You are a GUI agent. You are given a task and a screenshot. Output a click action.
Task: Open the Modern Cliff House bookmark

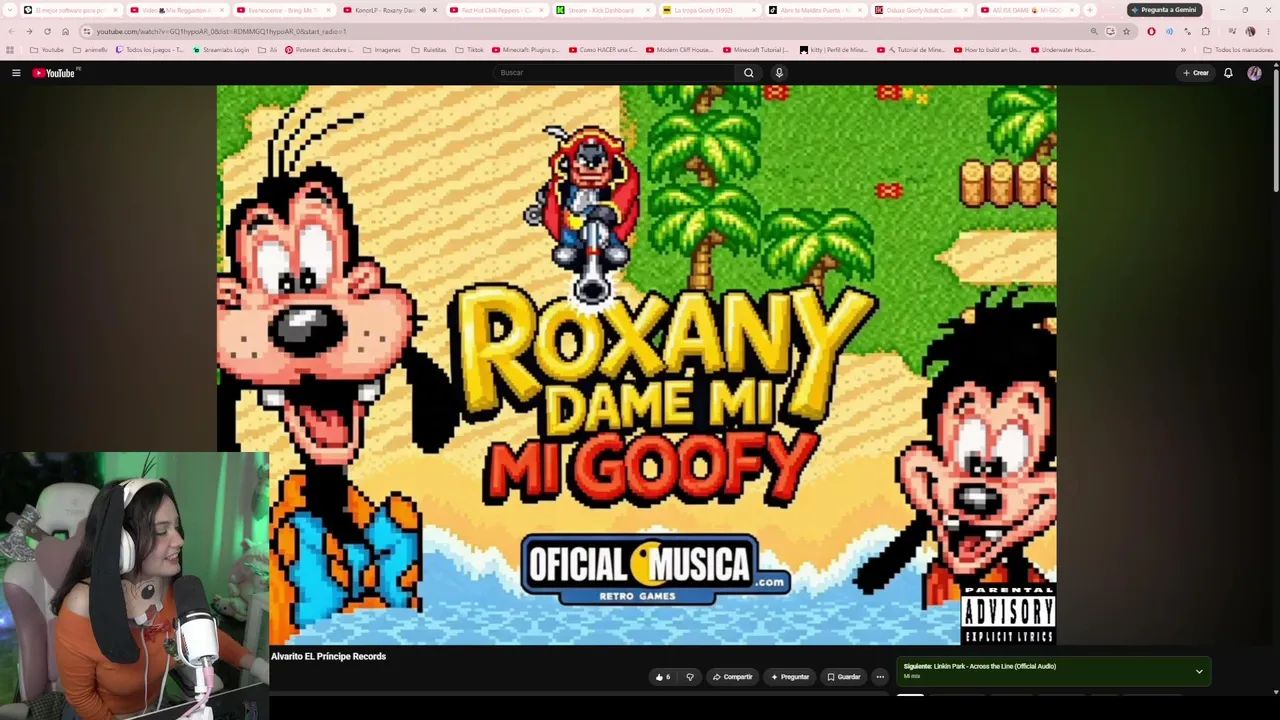[x=680, y=50]
